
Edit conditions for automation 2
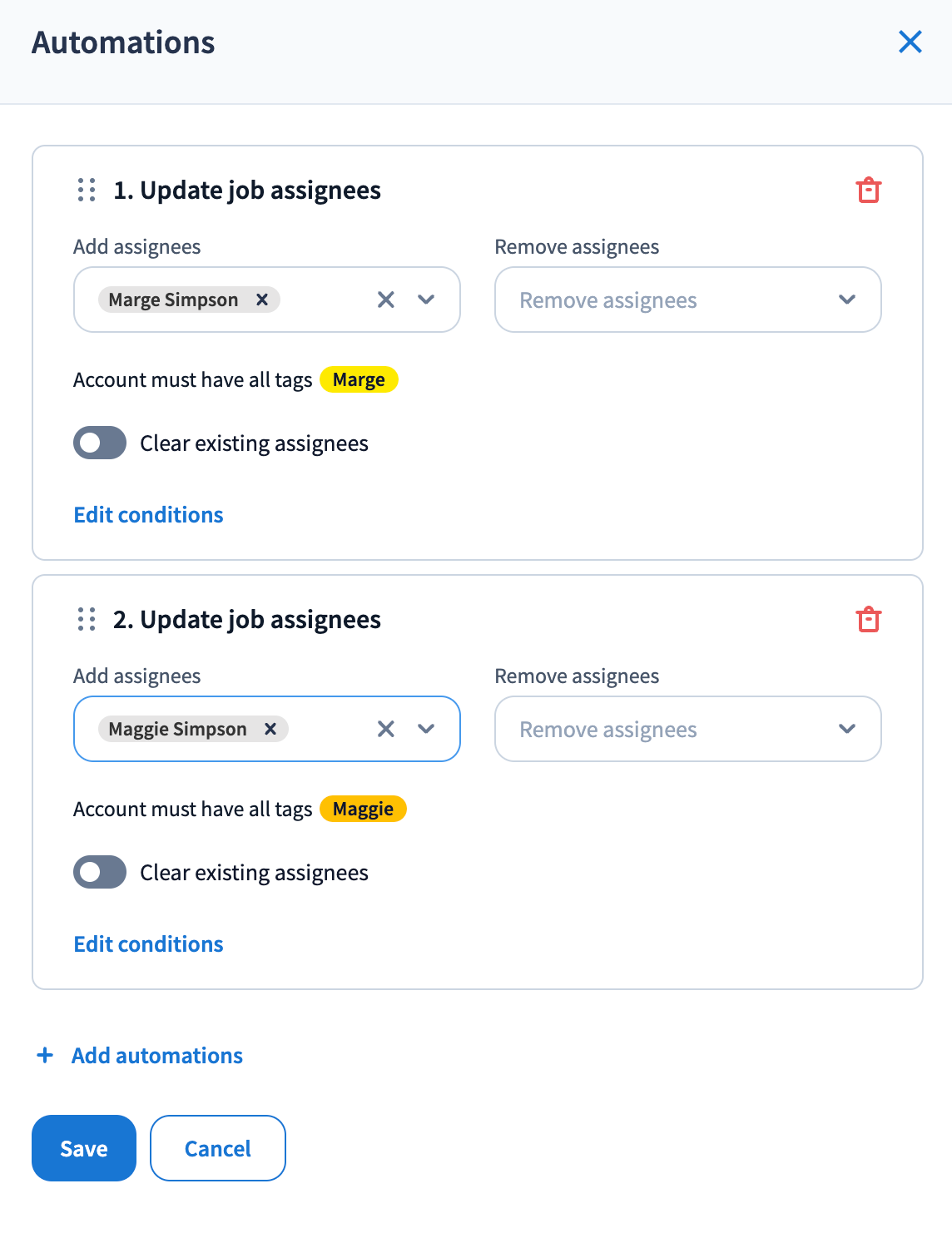pos(149,944)
